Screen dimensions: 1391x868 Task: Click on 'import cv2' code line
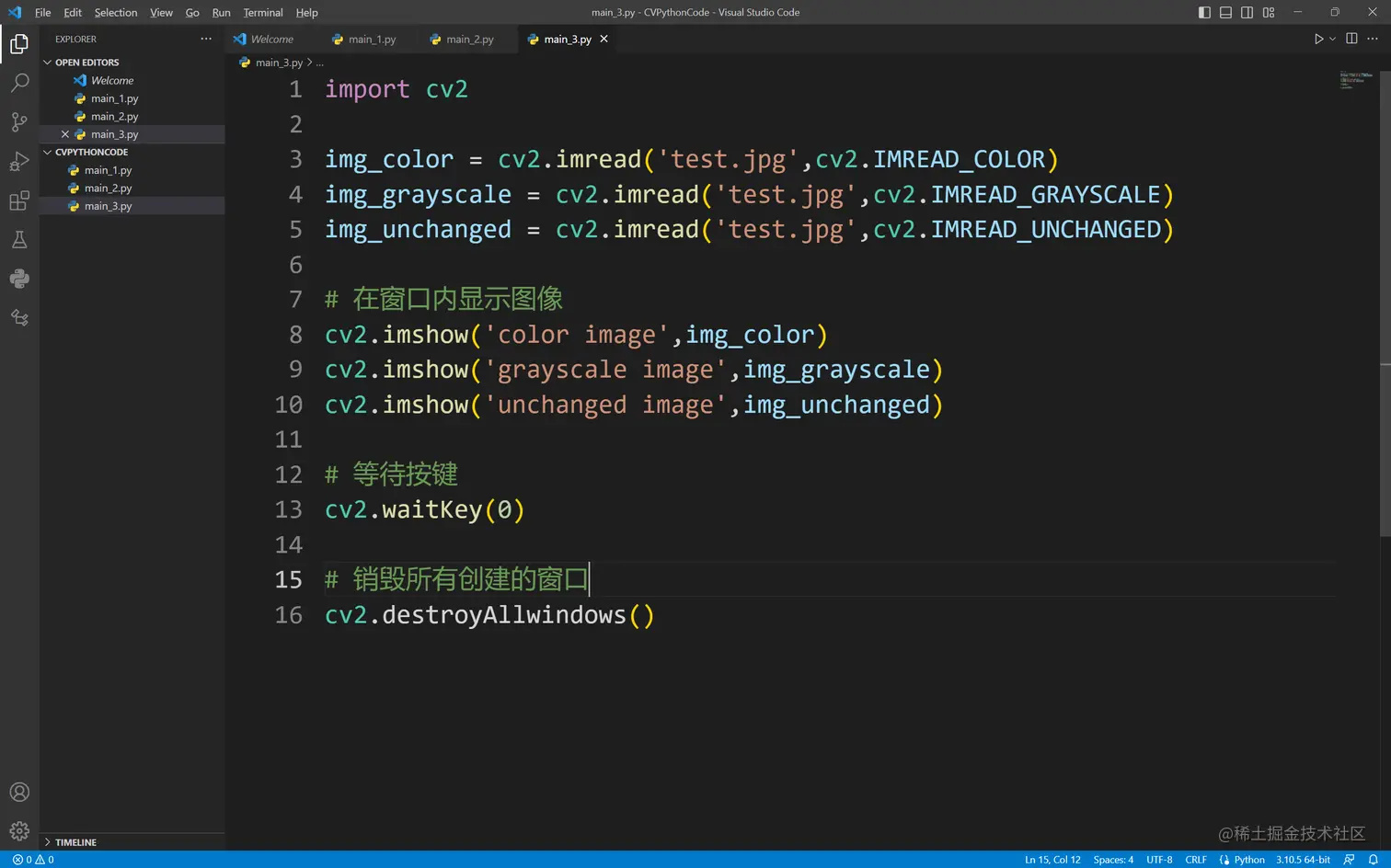click(x=397, y=89)
